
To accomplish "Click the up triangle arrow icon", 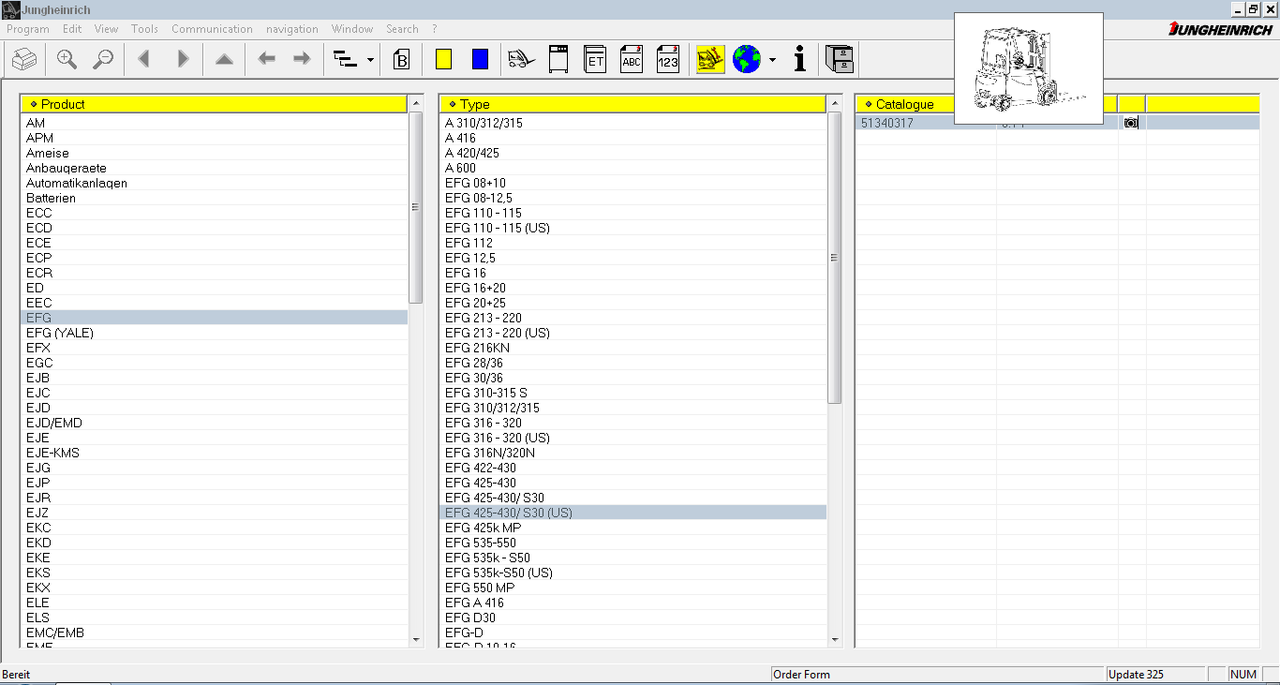I will [224, 60].
